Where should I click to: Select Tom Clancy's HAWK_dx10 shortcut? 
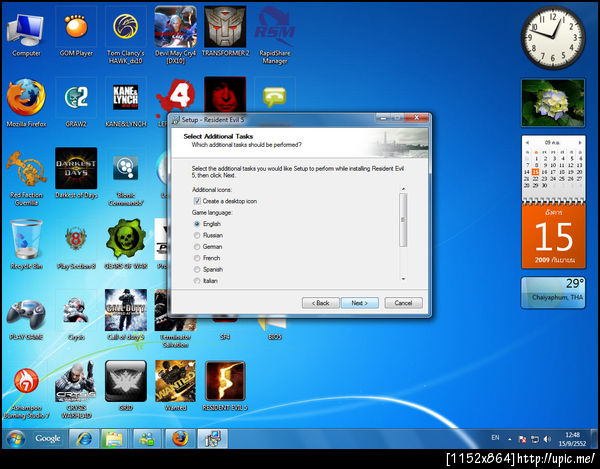point(126,35)
